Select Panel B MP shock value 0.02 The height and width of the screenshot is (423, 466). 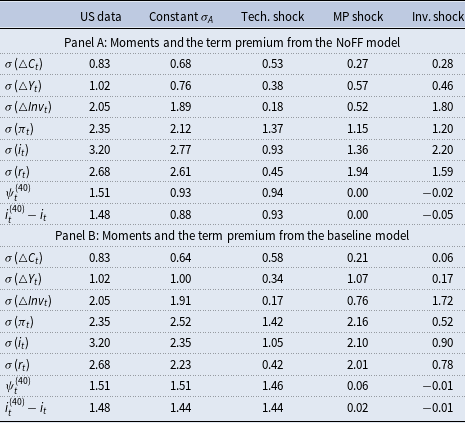coord(357,408)
